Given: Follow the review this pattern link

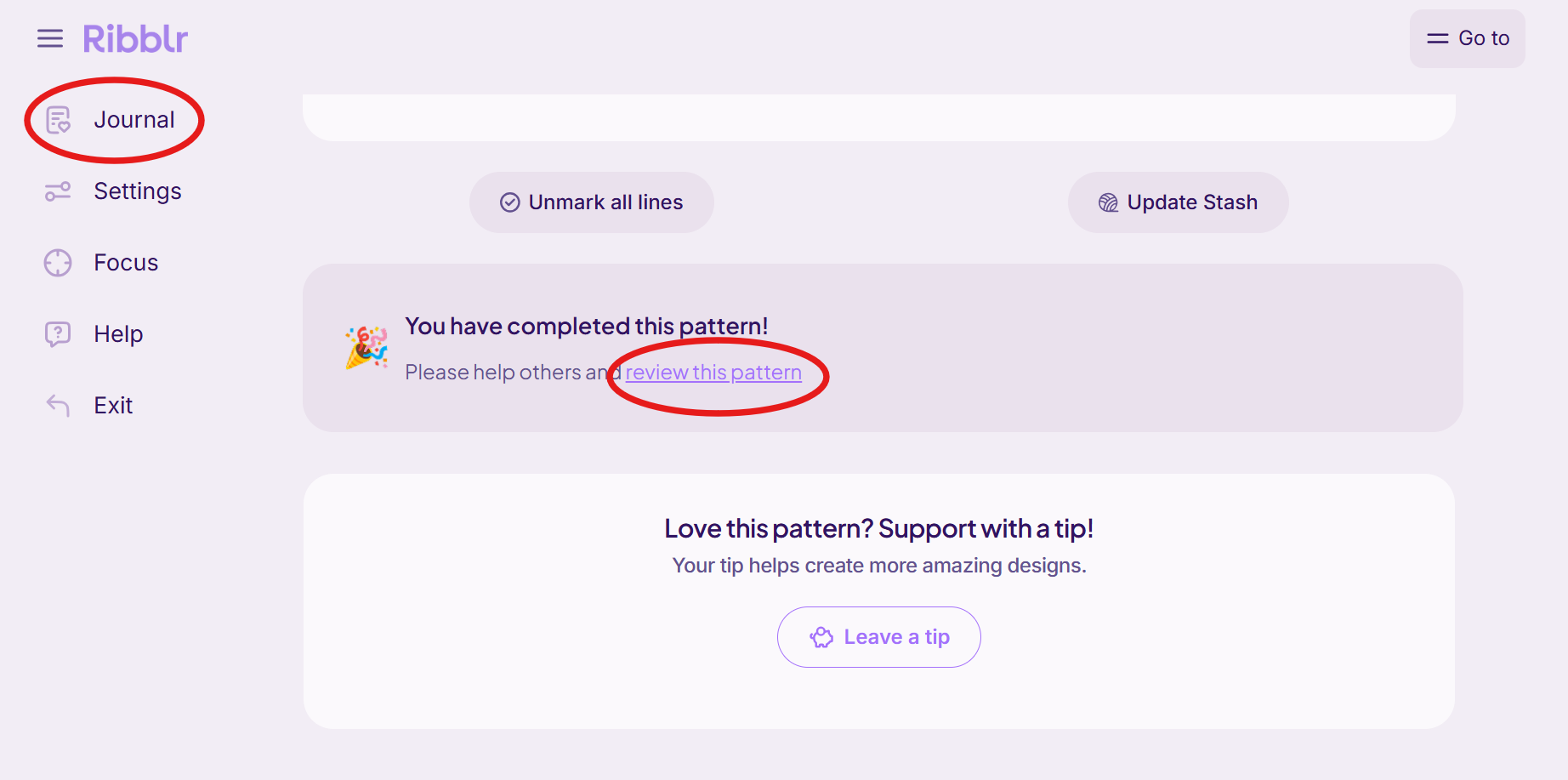Looking at the screenshot, I should [x=713, y=373].
